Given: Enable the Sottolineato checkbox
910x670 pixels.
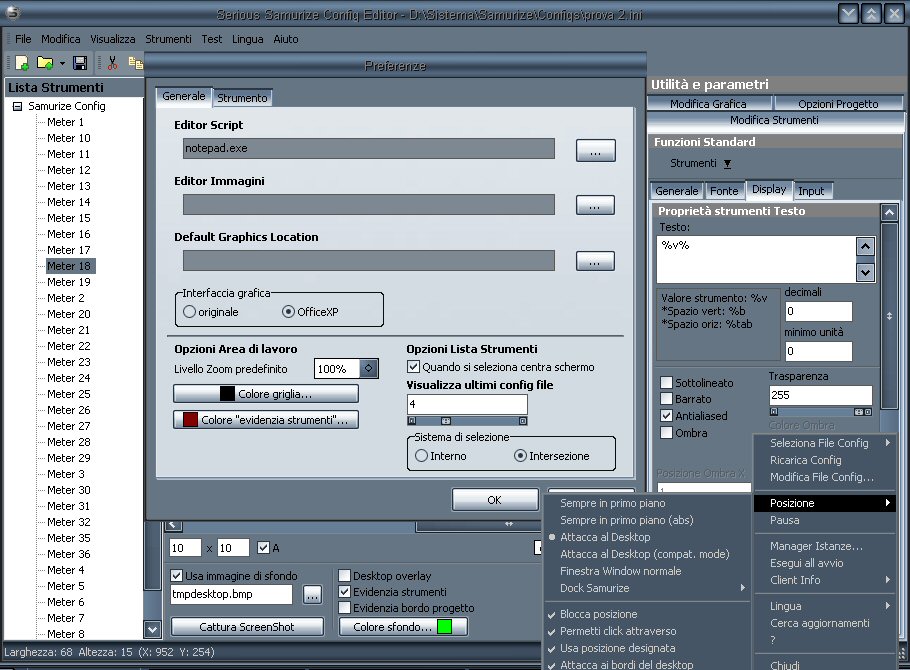Looking at the screenshot, I should tap(666, 383).
